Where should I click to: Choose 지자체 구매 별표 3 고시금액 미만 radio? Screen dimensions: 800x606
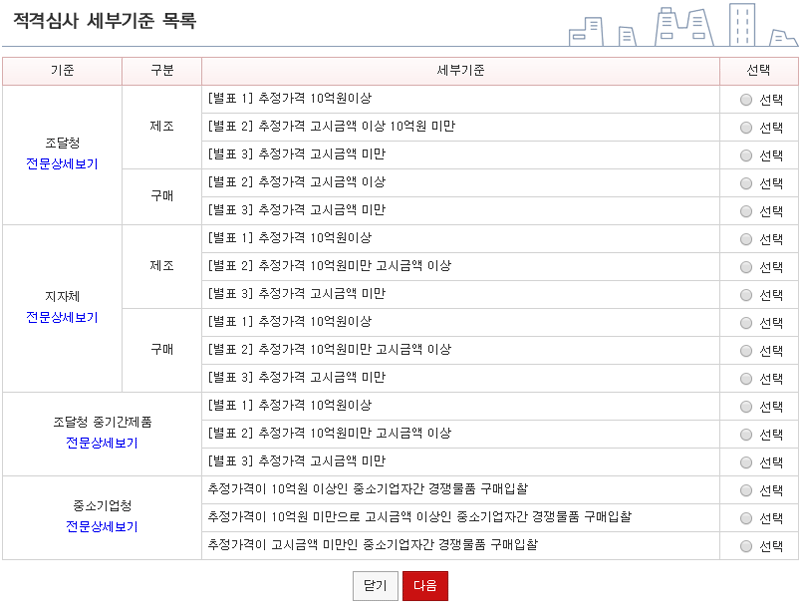click(746, 379)
